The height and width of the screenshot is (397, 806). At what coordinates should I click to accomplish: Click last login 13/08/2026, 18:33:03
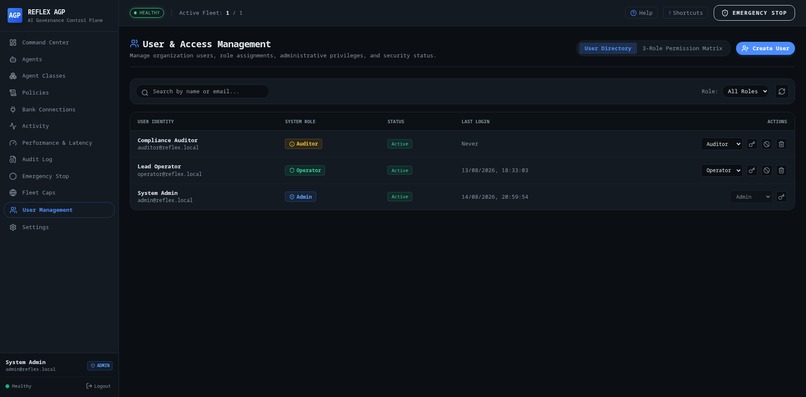494,170
